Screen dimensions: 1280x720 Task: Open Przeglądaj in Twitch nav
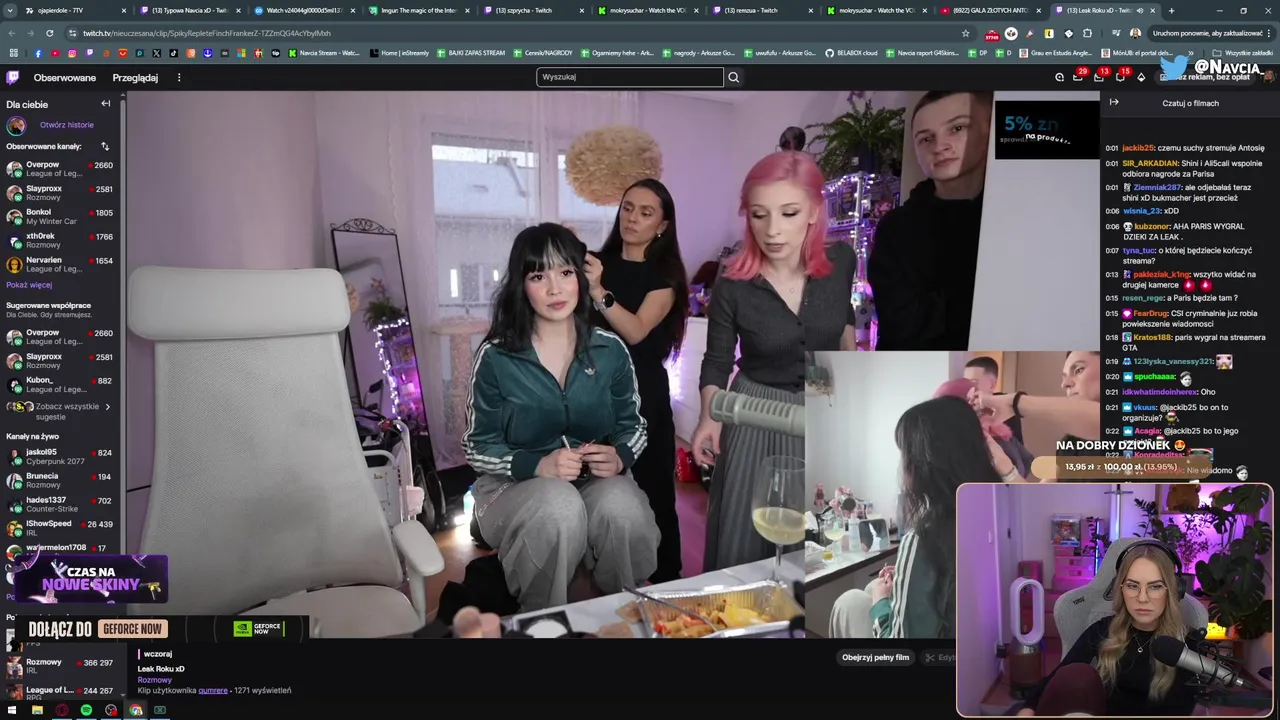coord(135,77)
